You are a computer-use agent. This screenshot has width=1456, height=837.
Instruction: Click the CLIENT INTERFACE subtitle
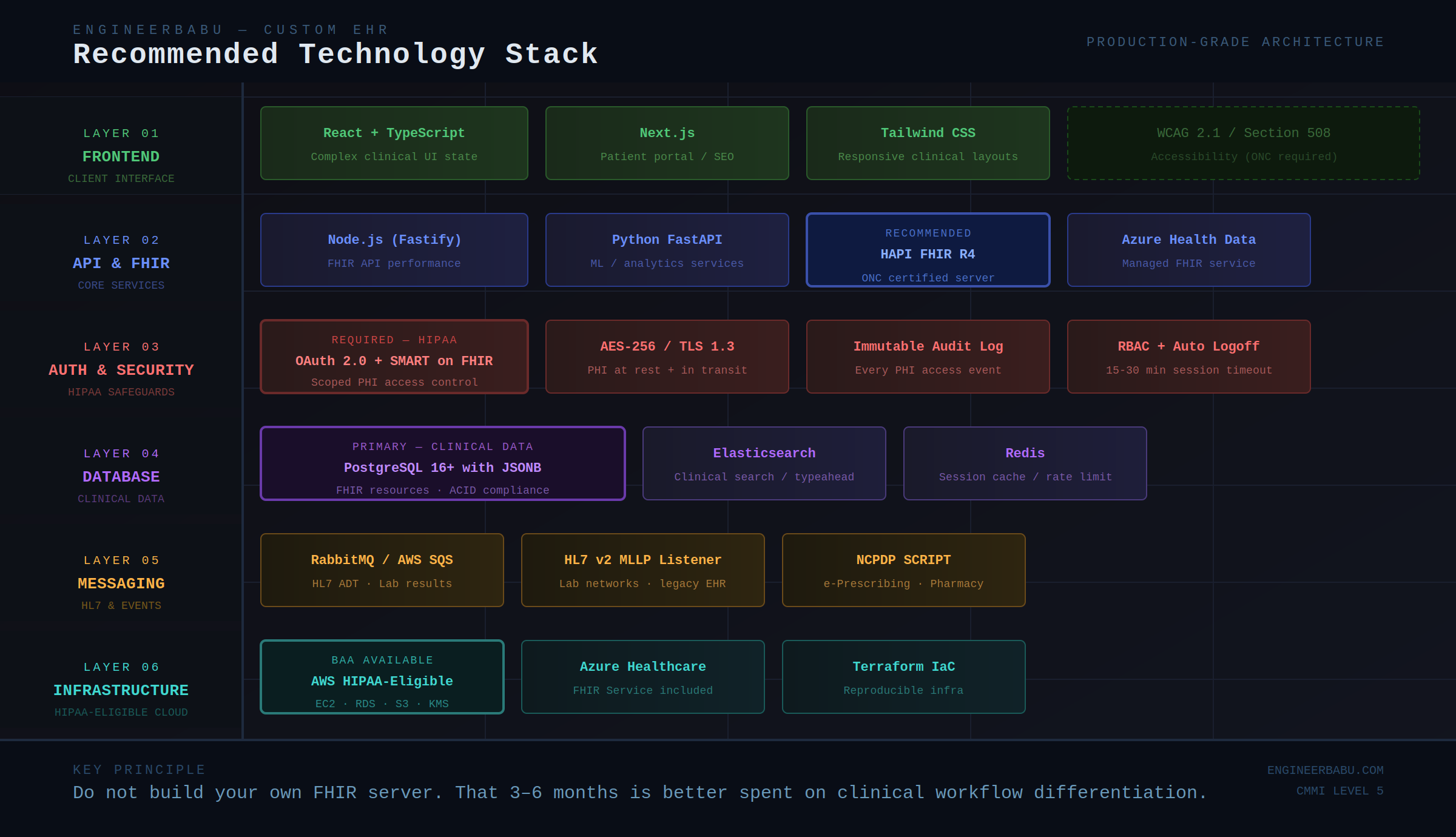121,178
